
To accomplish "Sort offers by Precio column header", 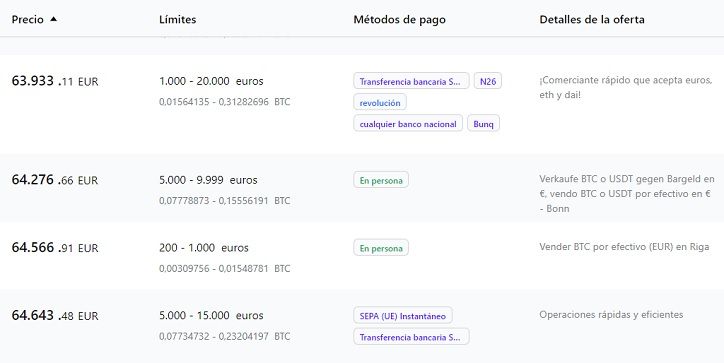I will click(28, 19).
